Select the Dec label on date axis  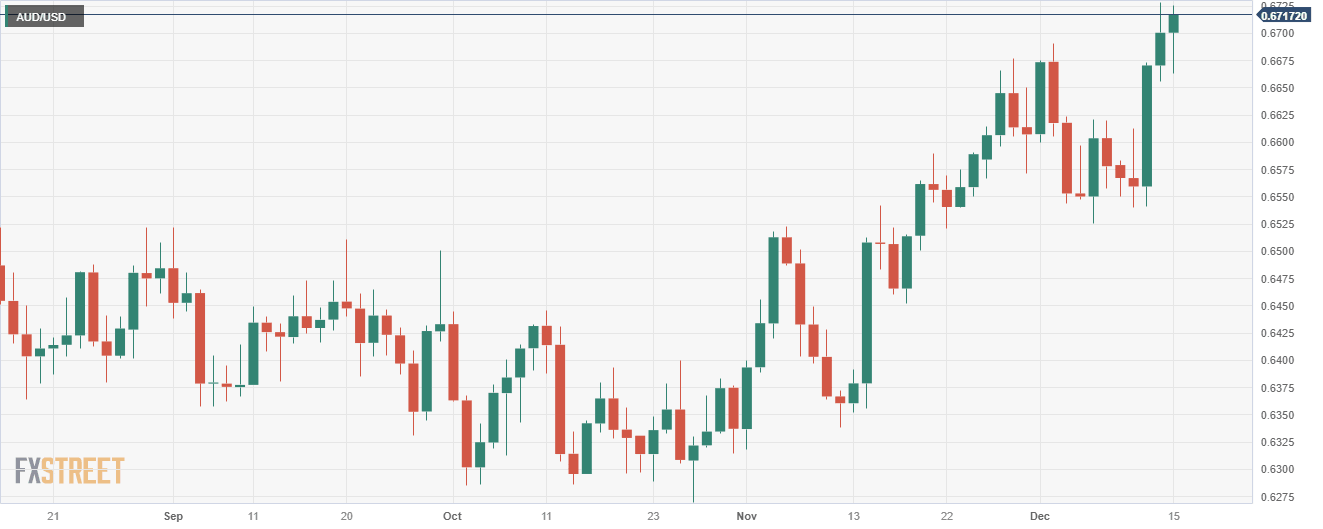pyautogui.click(x=1039, y=517)
